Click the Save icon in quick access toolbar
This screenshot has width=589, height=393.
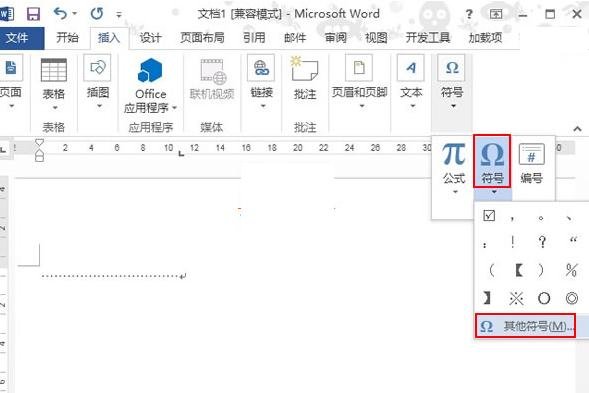pyautogui.click(x=33, y=14)
